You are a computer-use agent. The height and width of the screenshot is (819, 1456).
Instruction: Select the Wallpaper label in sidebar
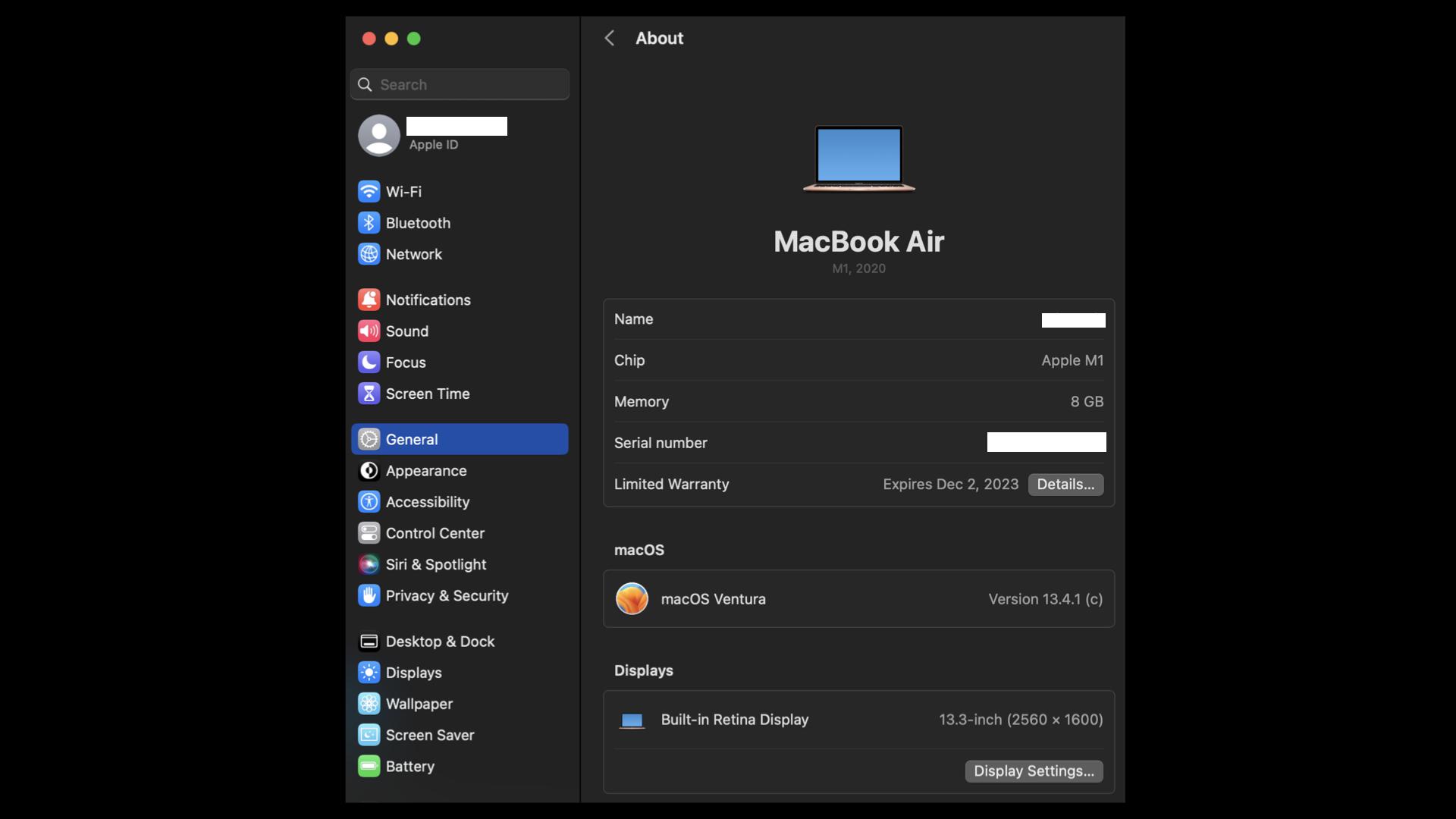419,704
